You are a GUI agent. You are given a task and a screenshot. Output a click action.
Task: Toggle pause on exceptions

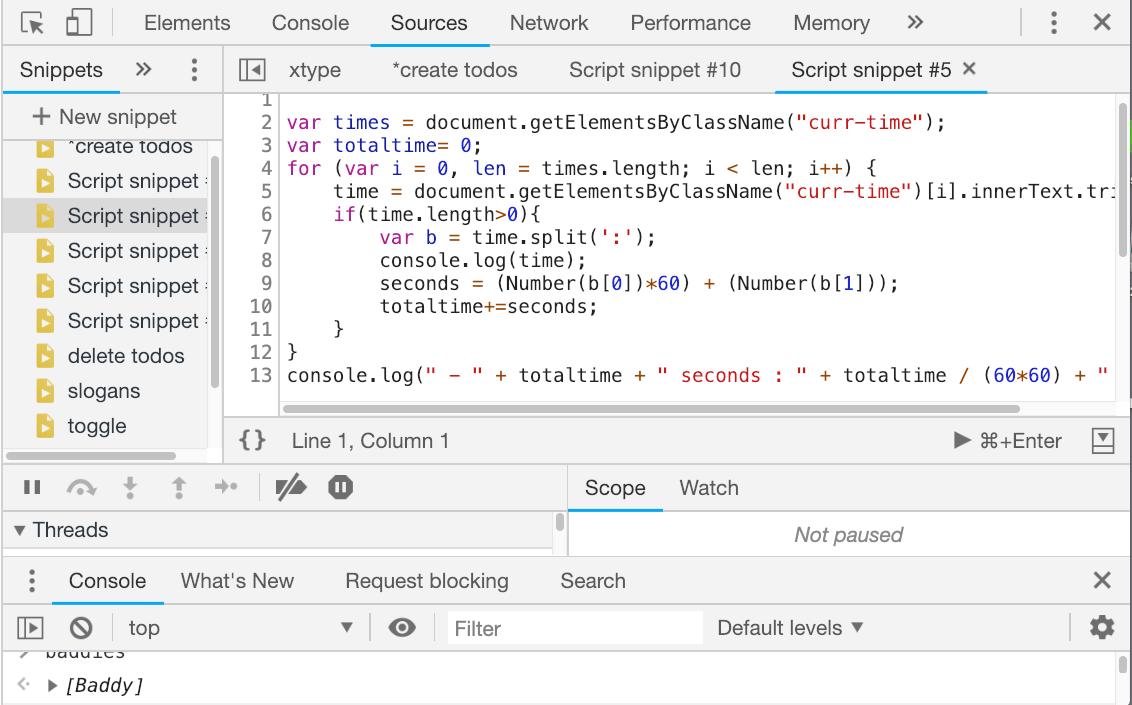(x=340, y=487)
